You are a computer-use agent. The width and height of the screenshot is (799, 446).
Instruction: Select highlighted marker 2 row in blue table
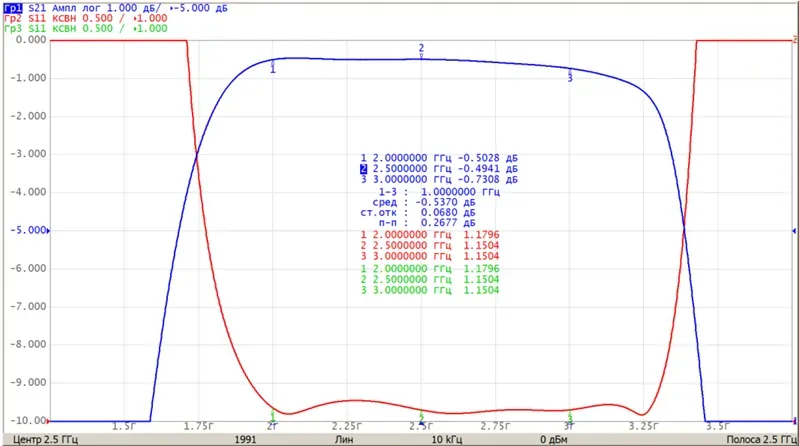click(x=439, y=169)
